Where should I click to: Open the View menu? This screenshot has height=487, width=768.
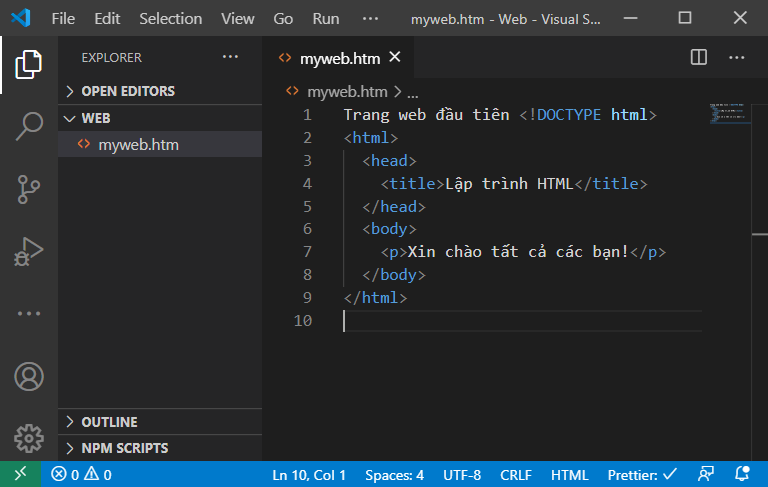pyautogui.click(x=238, y=19)
